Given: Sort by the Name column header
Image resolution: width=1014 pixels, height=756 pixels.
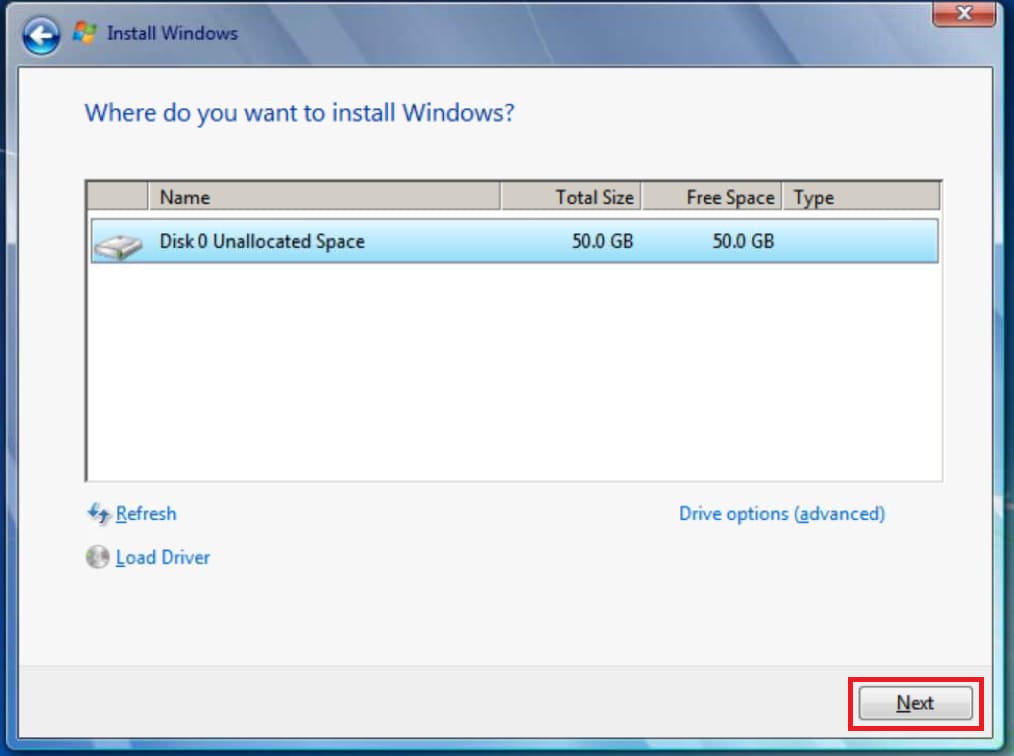Looking at the screenshot, I should (323, 197).
